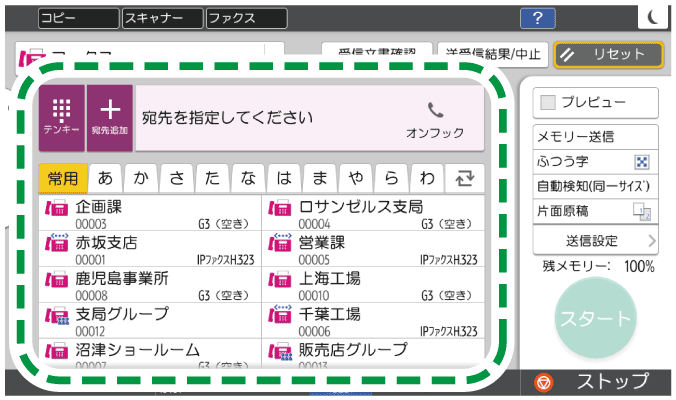Select destination name ロサンゼルス支局
This screenshot has height=400, width=676.
coord(361,207)
